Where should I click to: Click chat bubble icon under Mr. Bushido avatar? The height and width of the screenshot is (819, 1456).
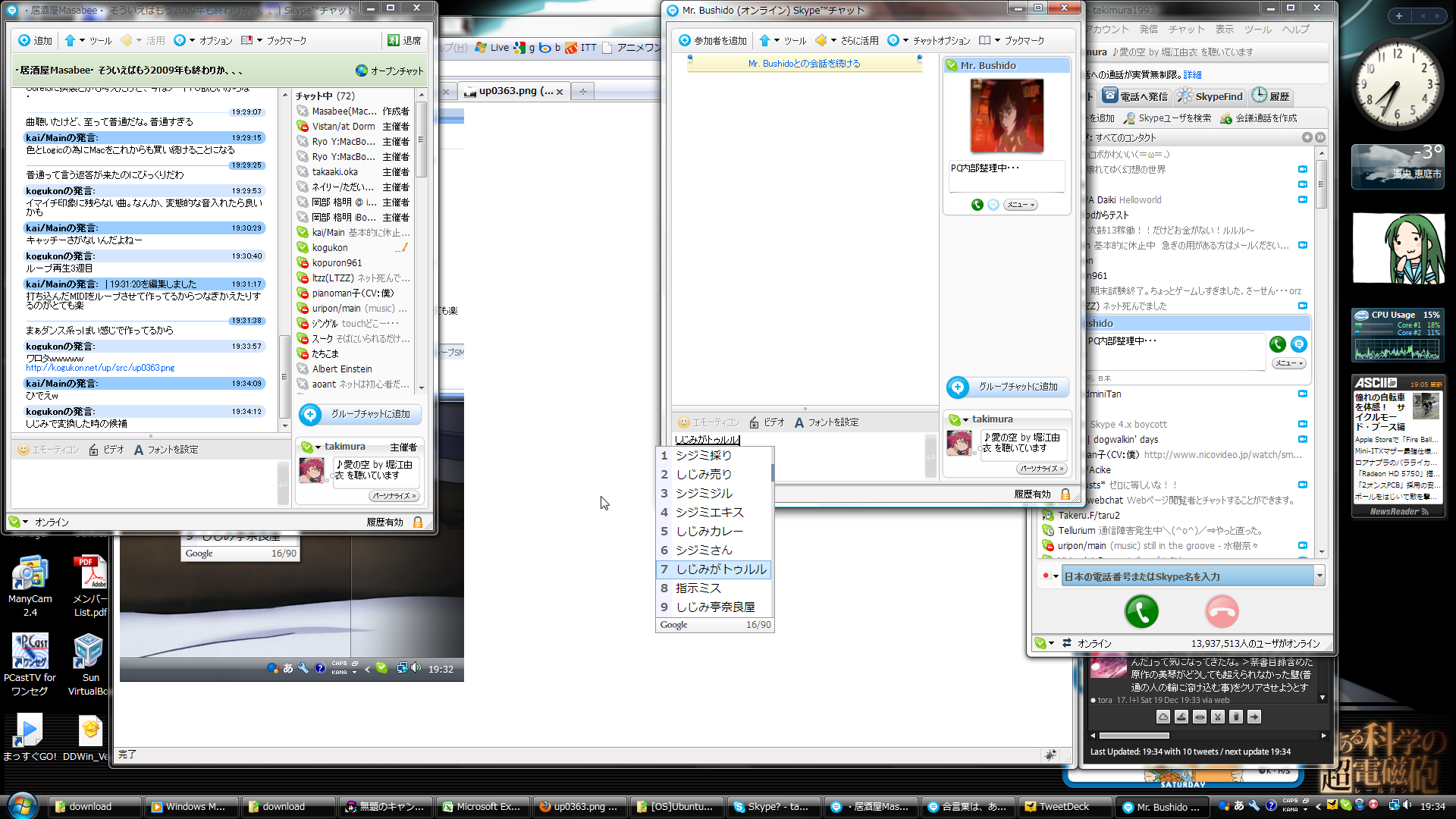(993, 205)
